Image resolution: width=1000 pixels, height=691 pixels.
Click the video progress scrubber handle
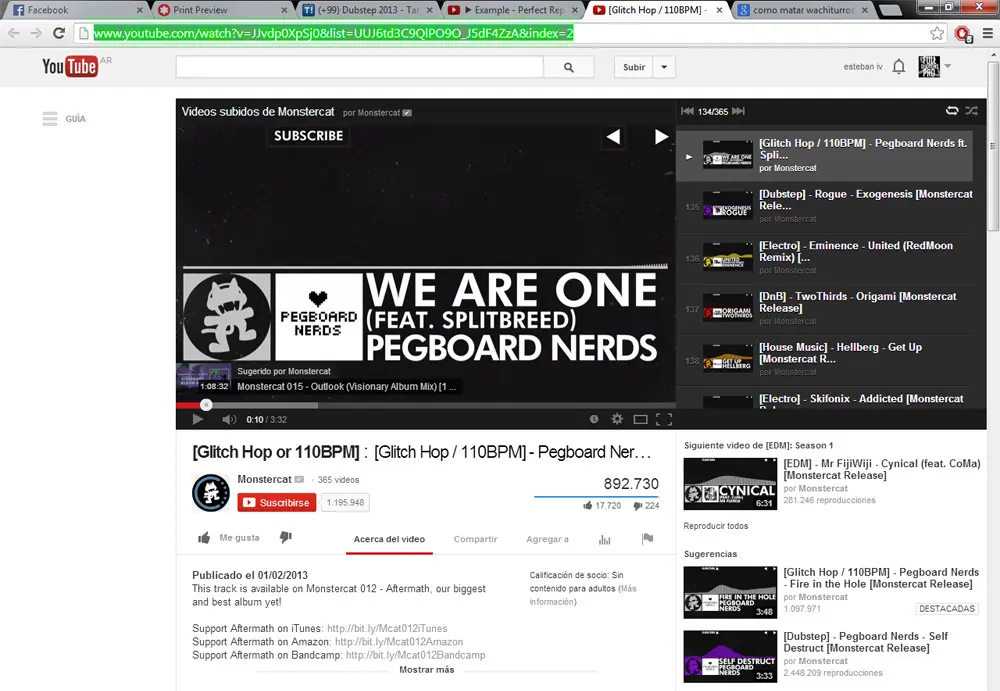[205, 405]
